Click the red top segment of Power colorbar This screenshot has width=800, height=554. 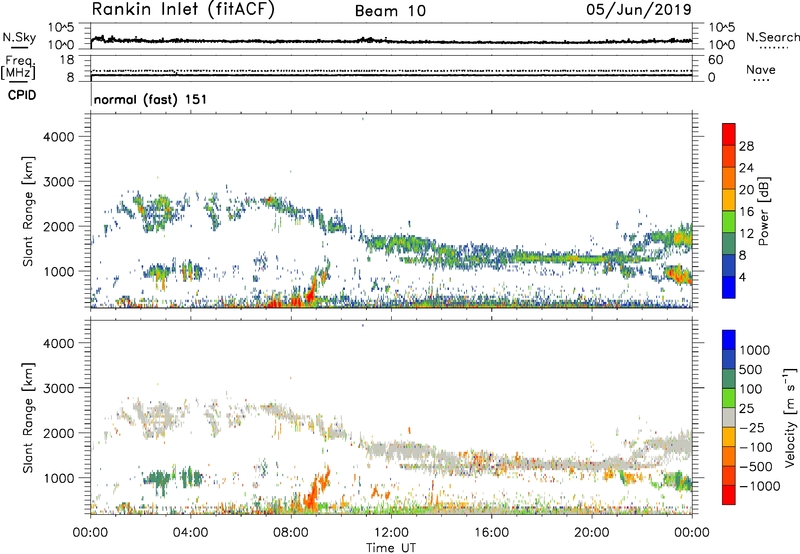click(729, 134)
